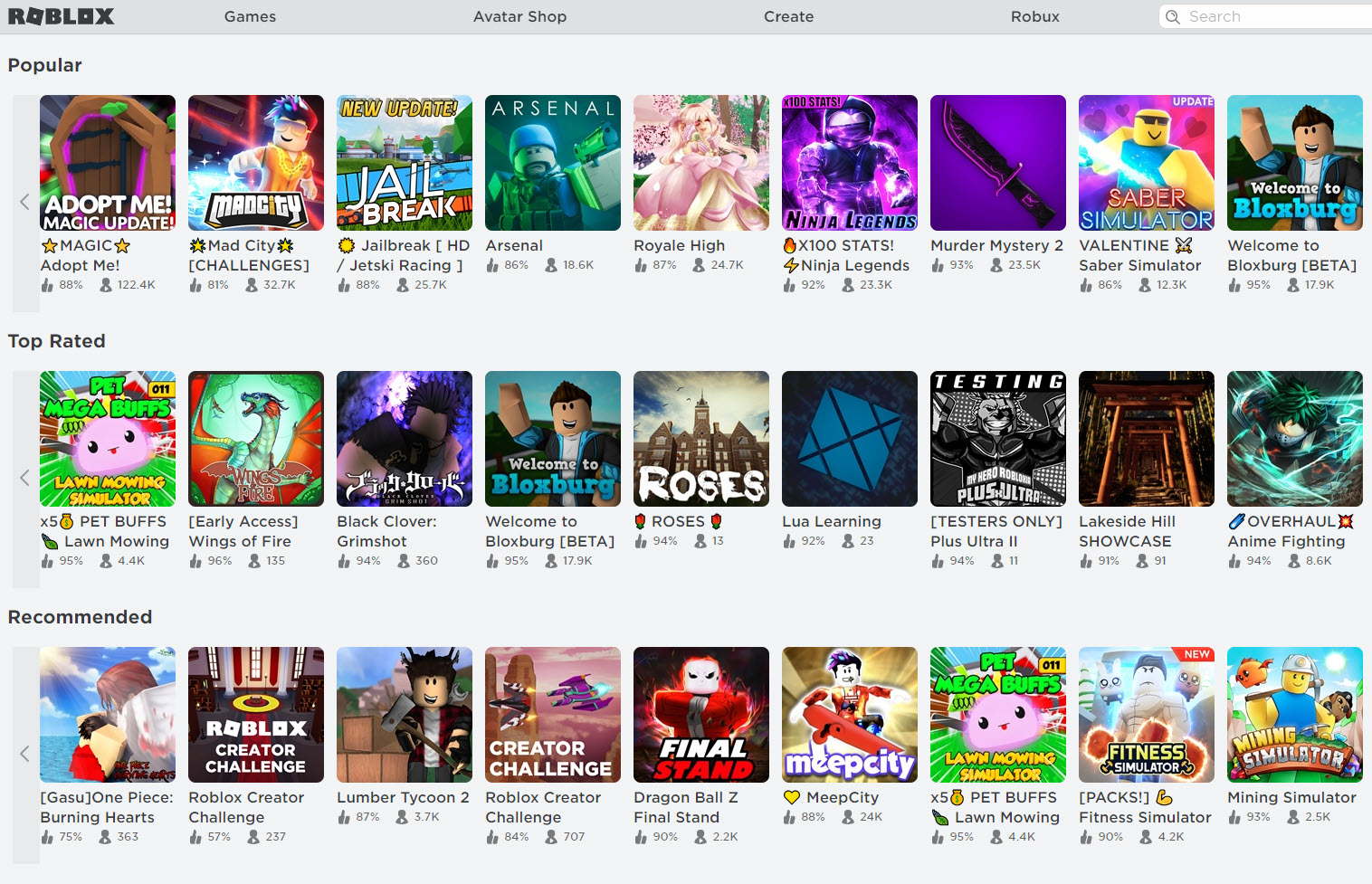Open the MeepCity thumbnail

850,715
